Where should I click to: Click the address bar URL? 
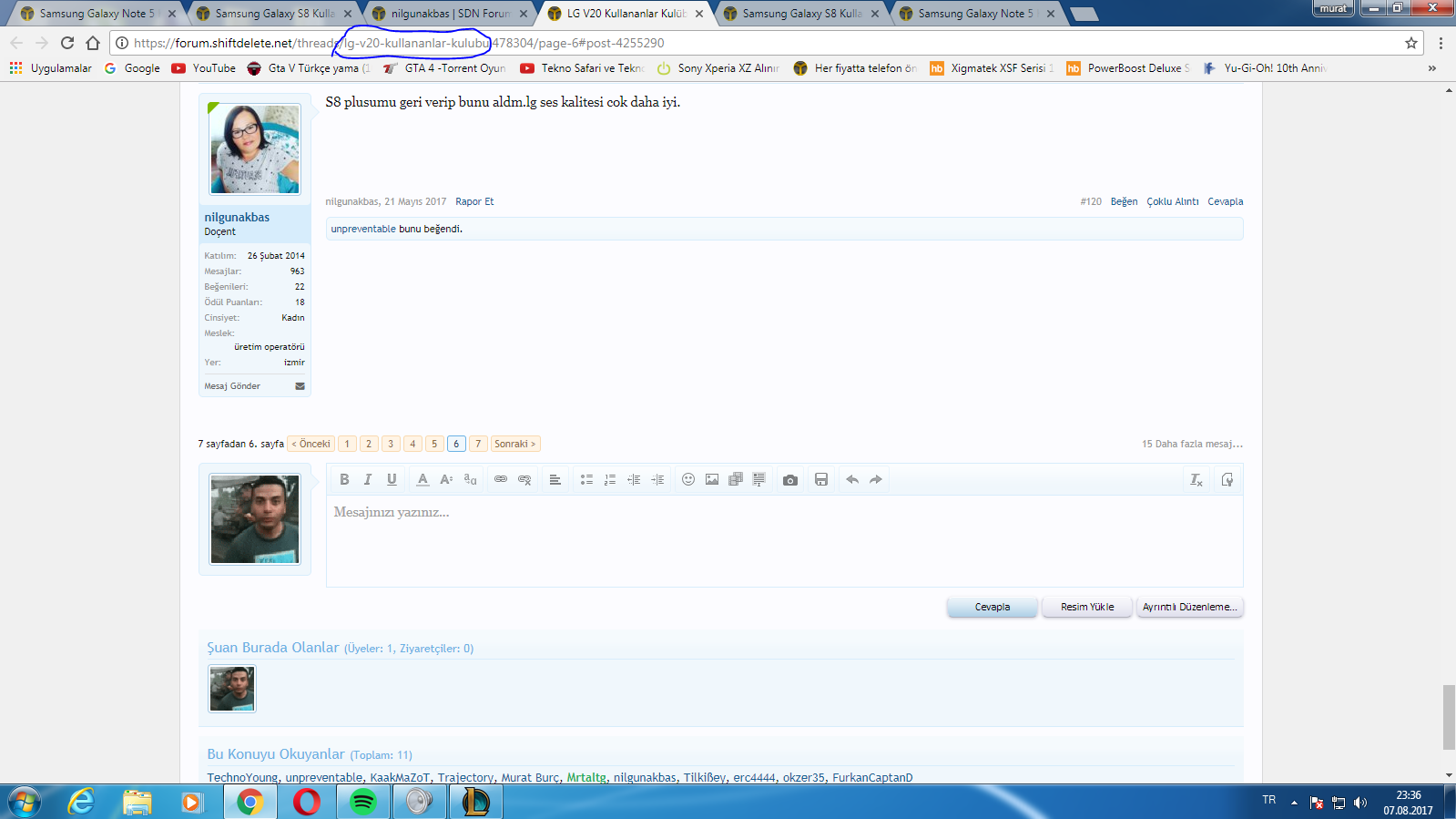[x=399, y=43]
